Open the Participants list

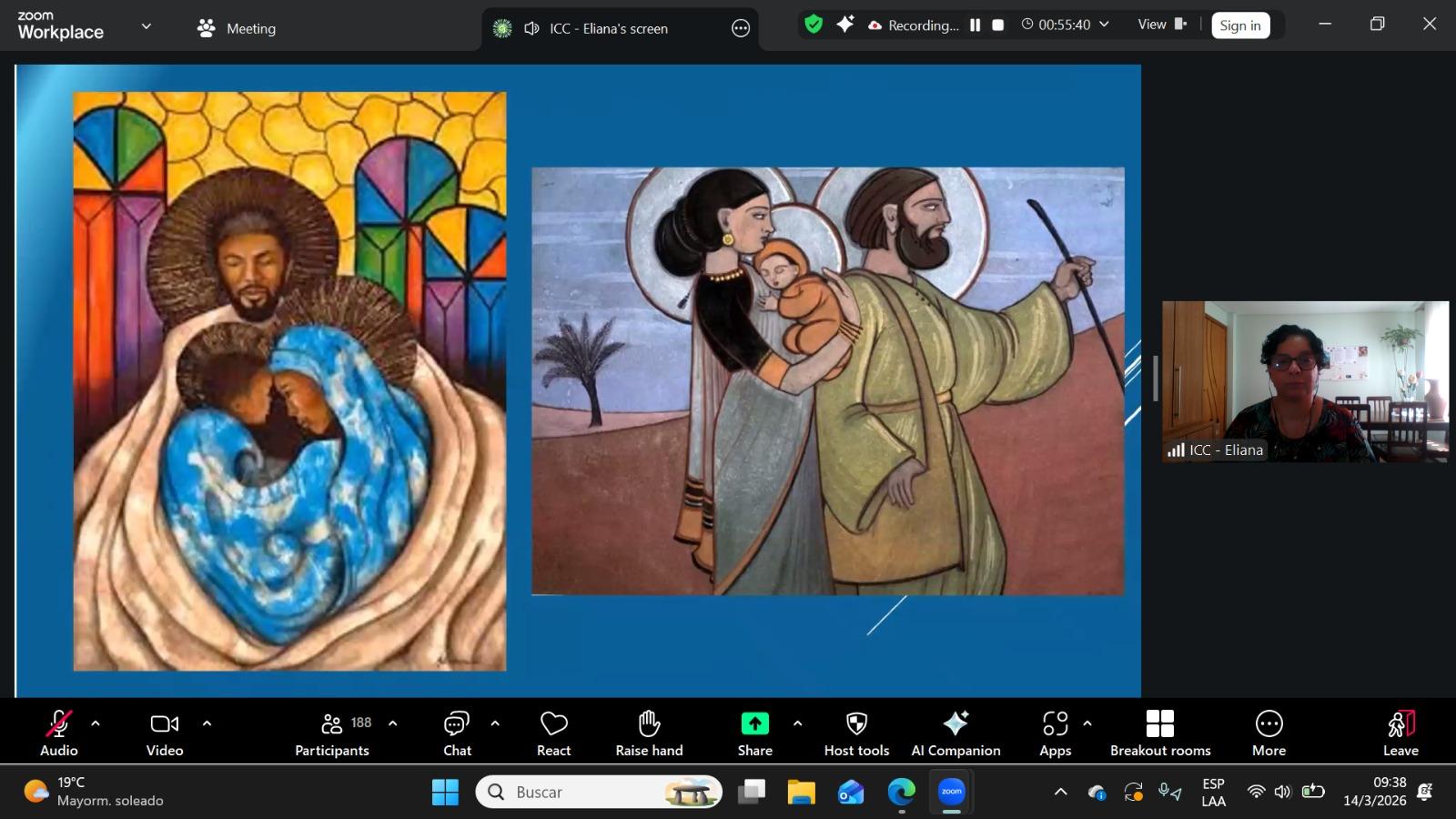click(x=332, y=733)
